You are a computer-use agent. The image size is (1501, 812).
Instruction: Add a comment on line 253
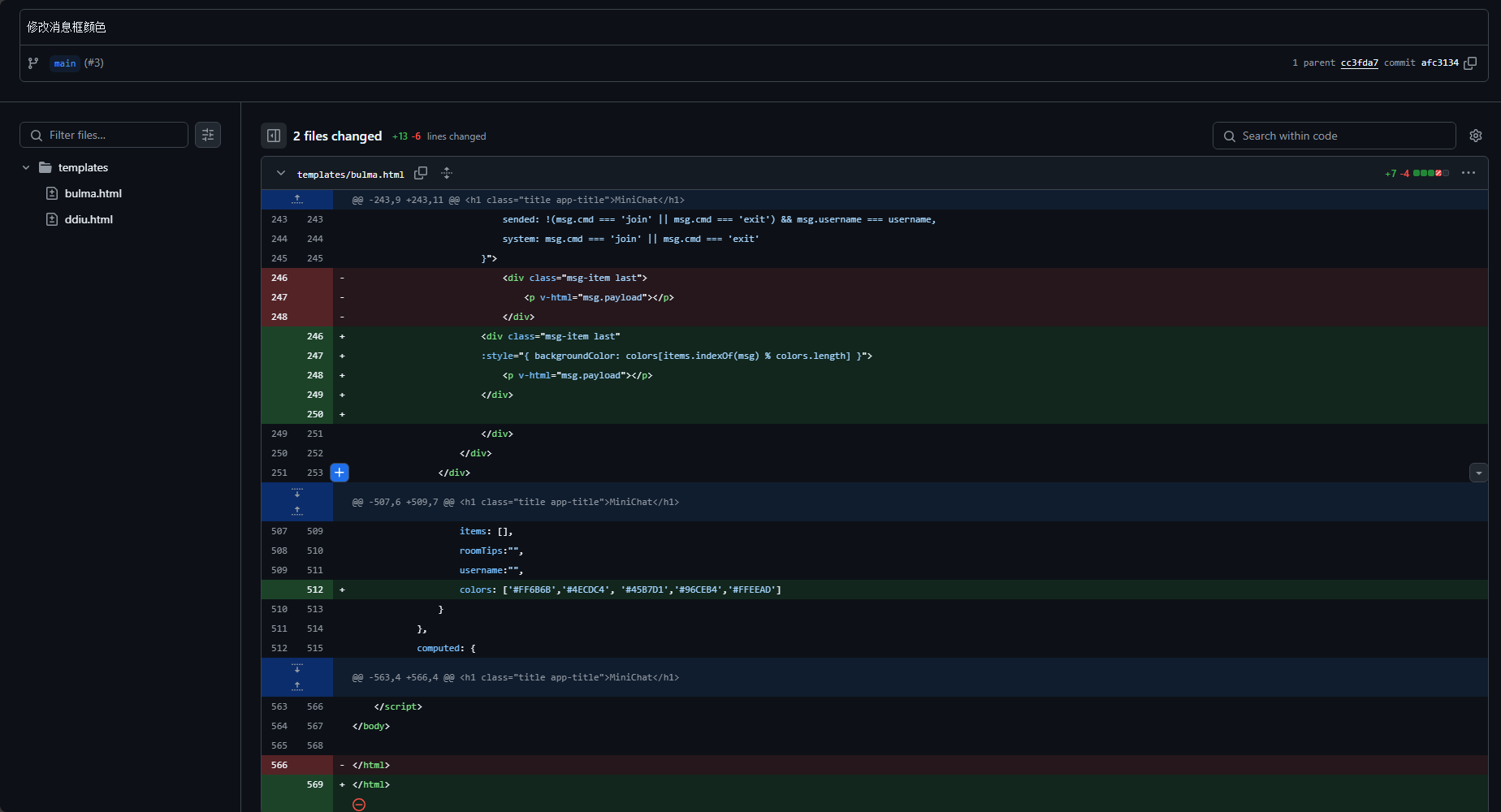tap(340, 473)
